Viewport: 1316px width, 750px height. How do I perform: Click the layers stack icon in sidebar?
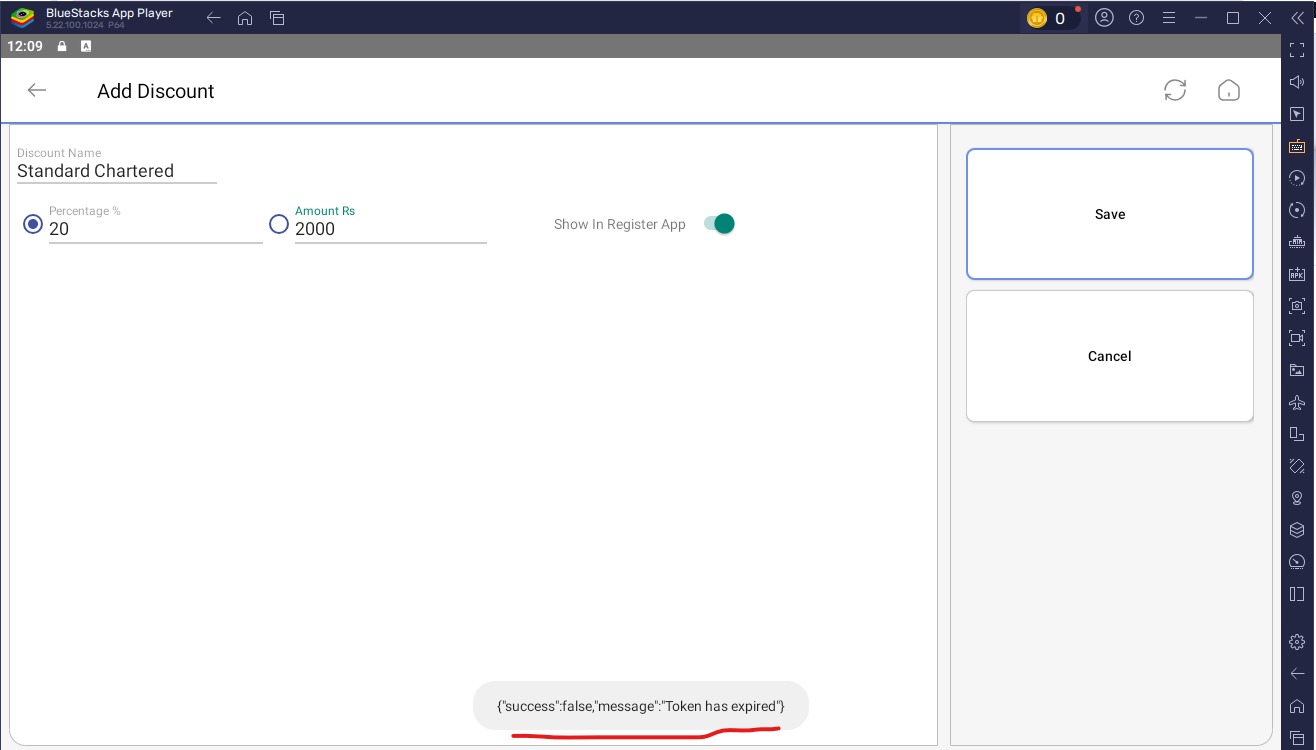[1297, 530]
